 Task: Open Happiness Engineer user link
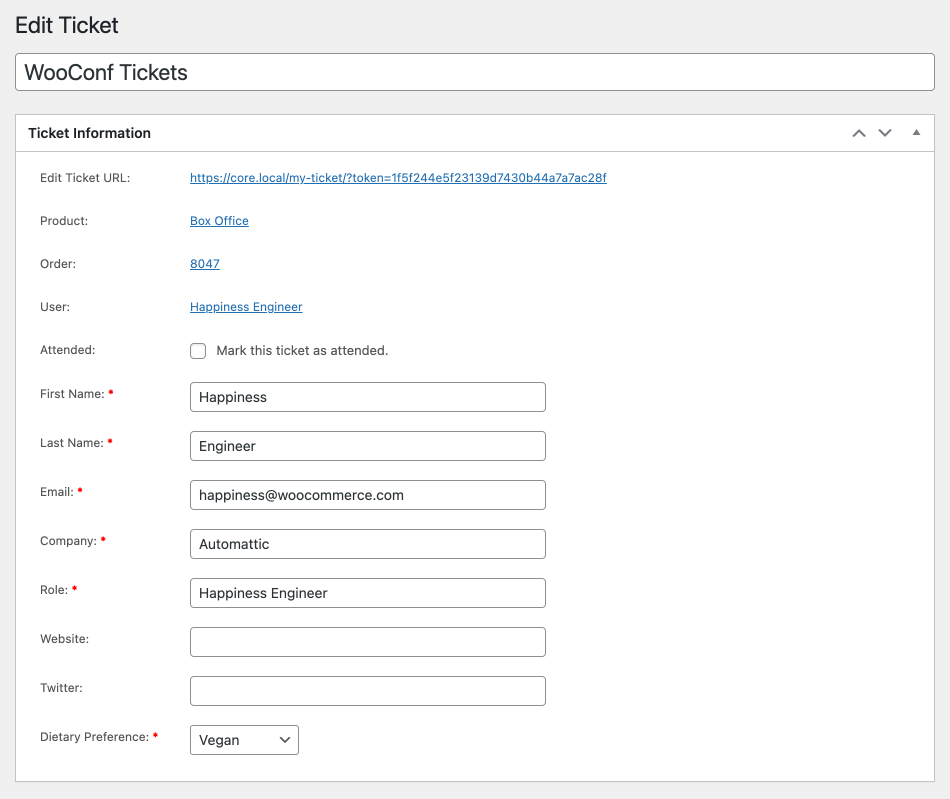(x=246, y=307)
